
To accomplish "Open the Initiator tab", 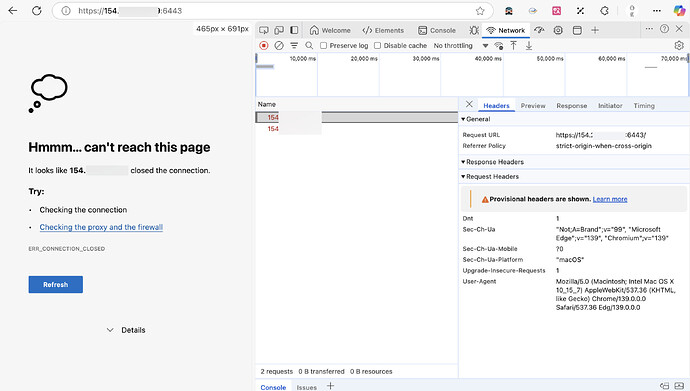I will [x=610, y=106].
